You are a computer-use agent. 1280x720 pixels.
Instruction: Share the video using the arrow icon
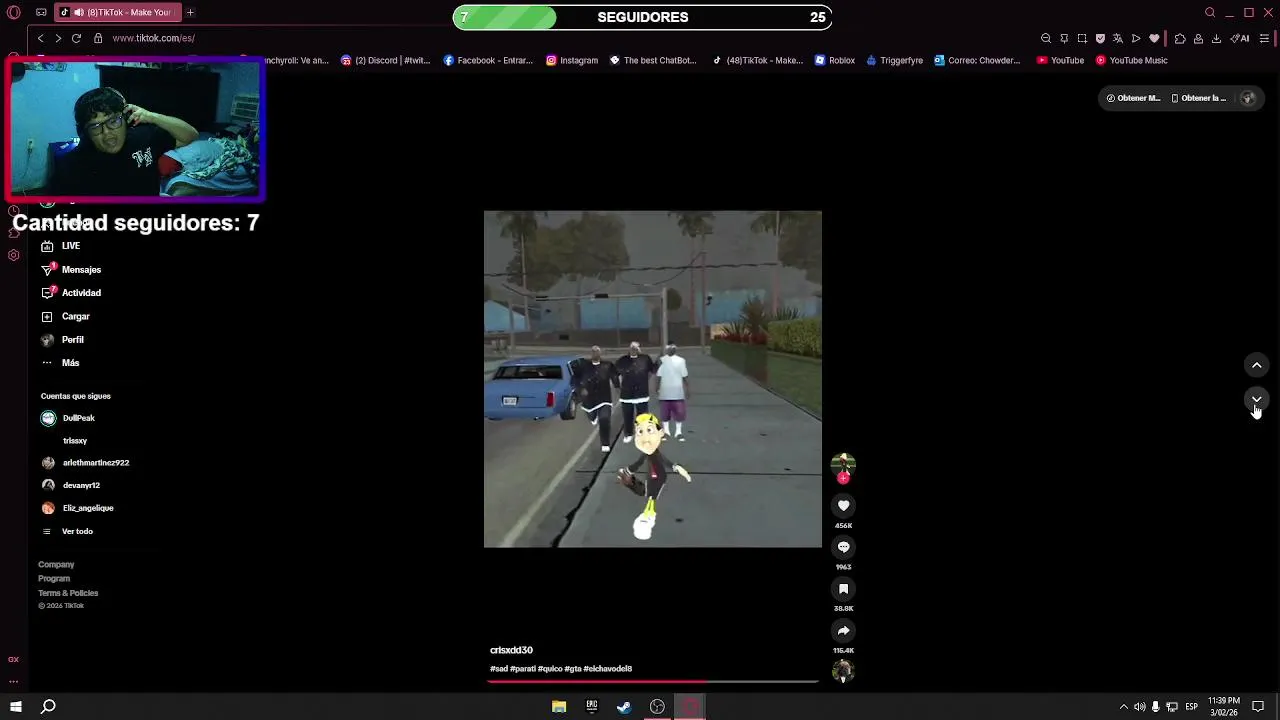point(843,631)
